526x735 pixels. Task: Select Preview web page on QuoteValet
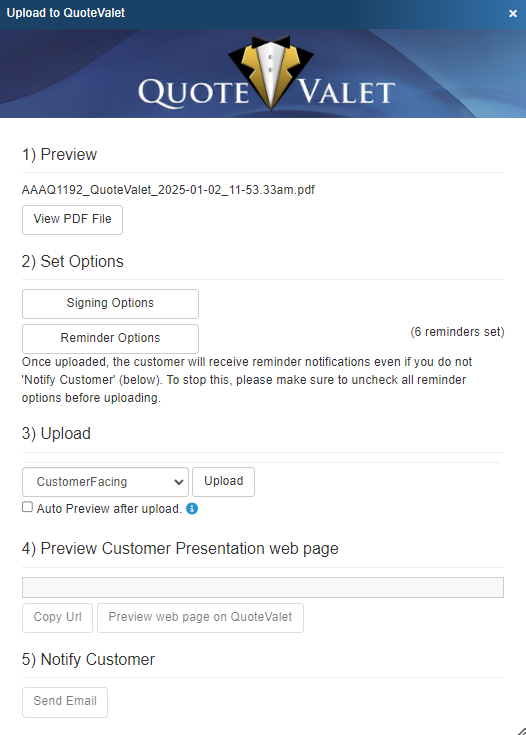click(x=200, y=617)
